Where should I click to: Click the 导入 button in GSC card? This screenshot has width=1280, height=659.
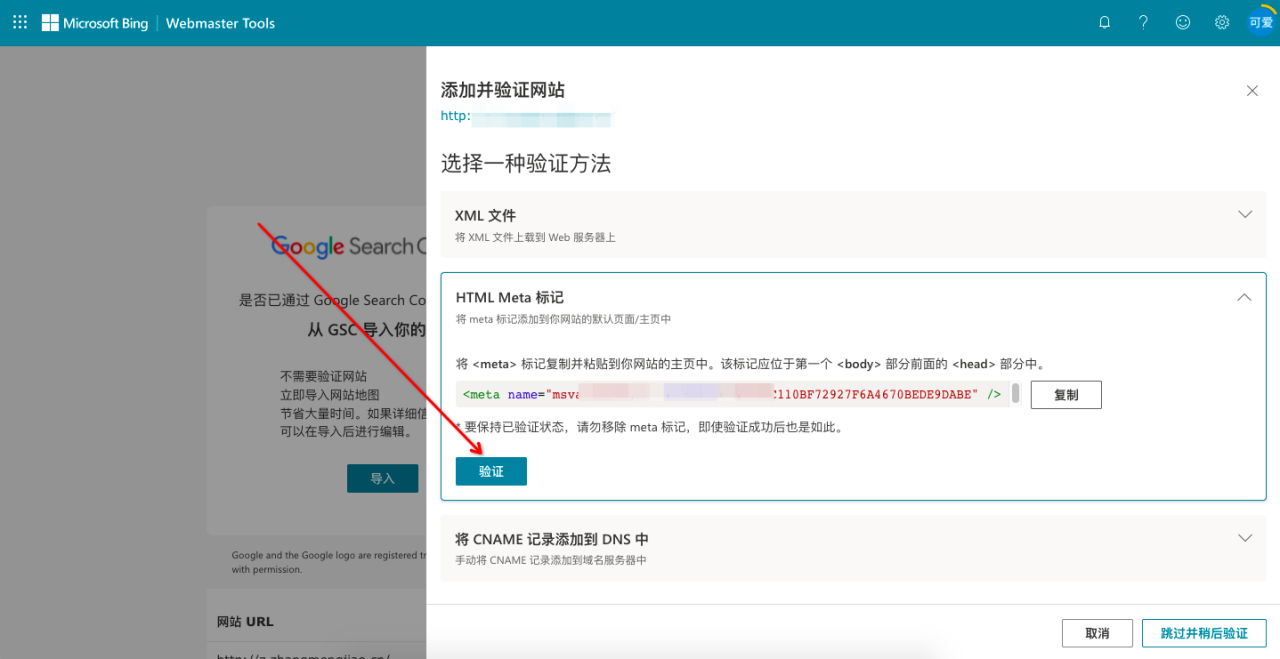click(383, 479)
